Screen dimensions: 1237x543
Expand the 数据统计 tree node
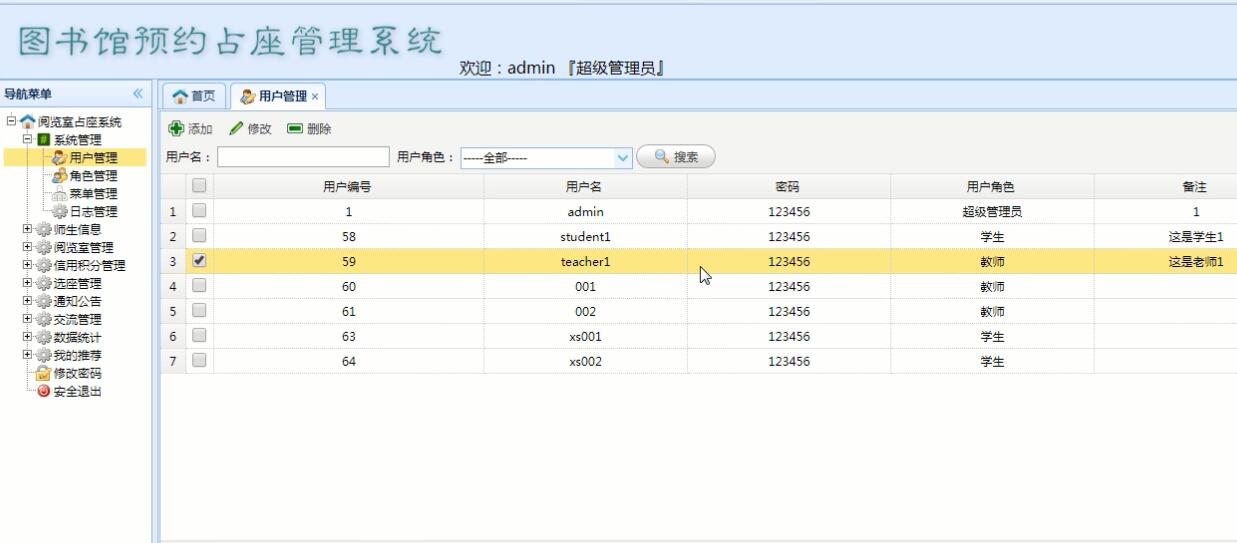tap(27, 337)
